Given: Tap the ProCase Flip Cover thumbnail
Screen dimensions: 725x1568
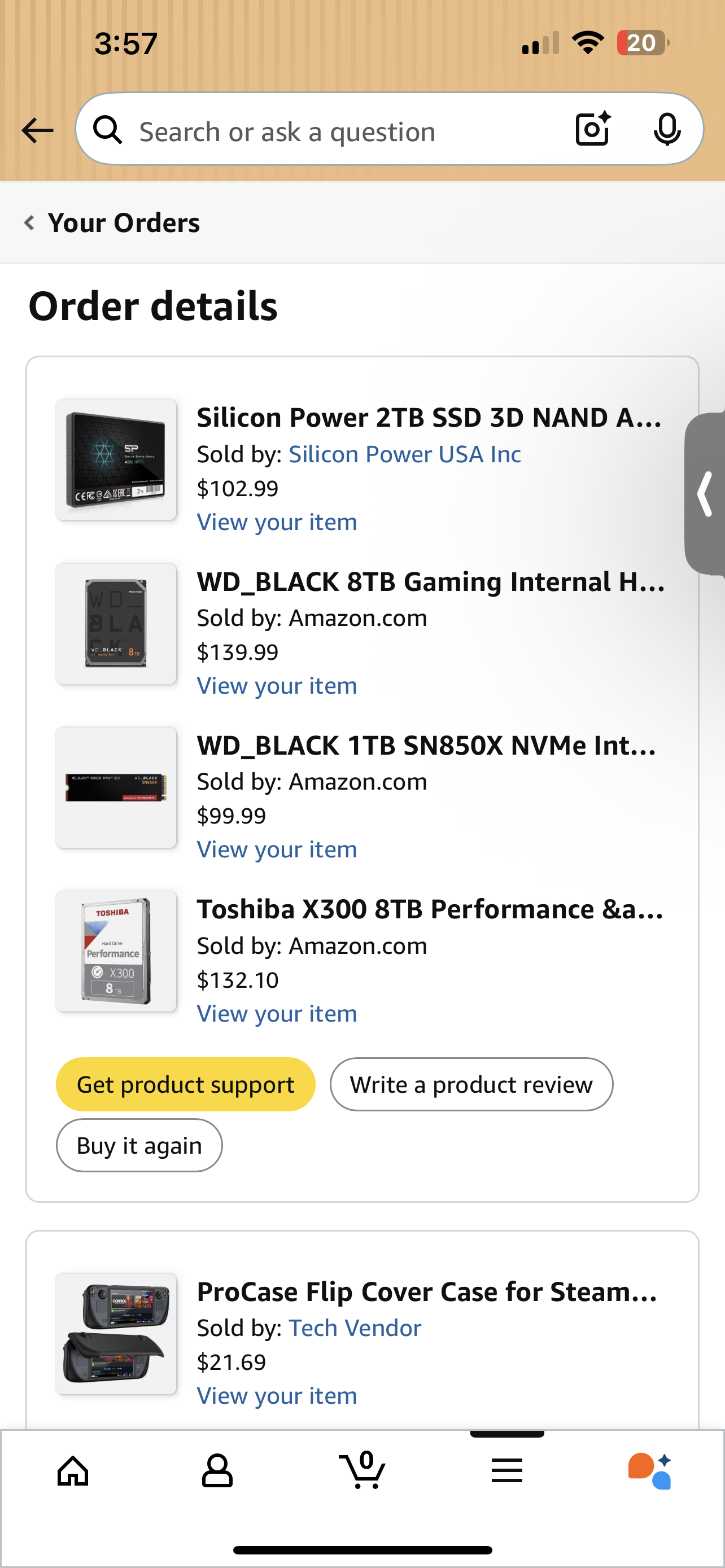Looking at the screenshot, I should point(116,1334).
